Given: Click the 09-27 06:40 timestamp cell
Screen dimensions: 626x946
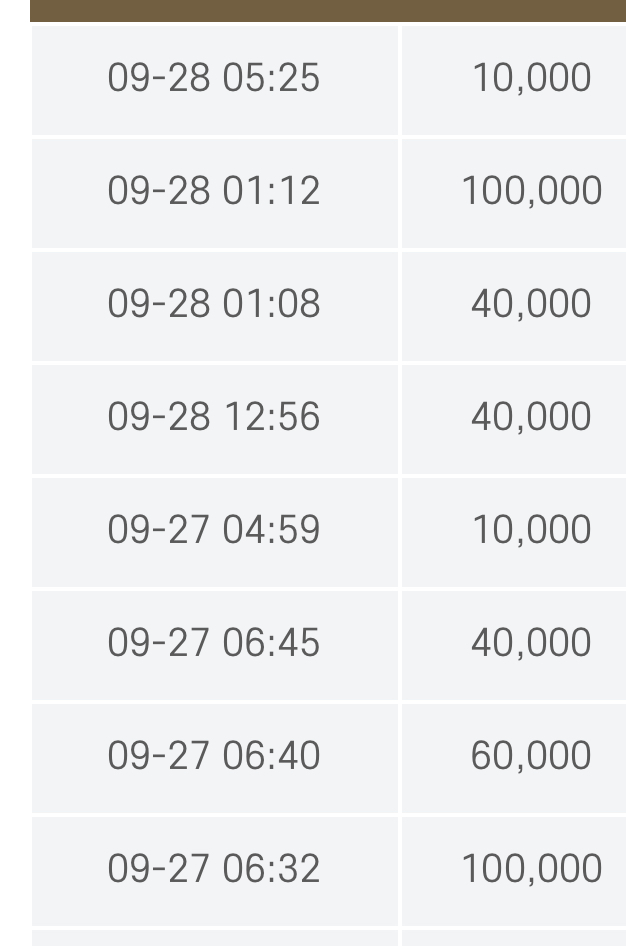Looking at the screenshot, I should click(214, 757).
